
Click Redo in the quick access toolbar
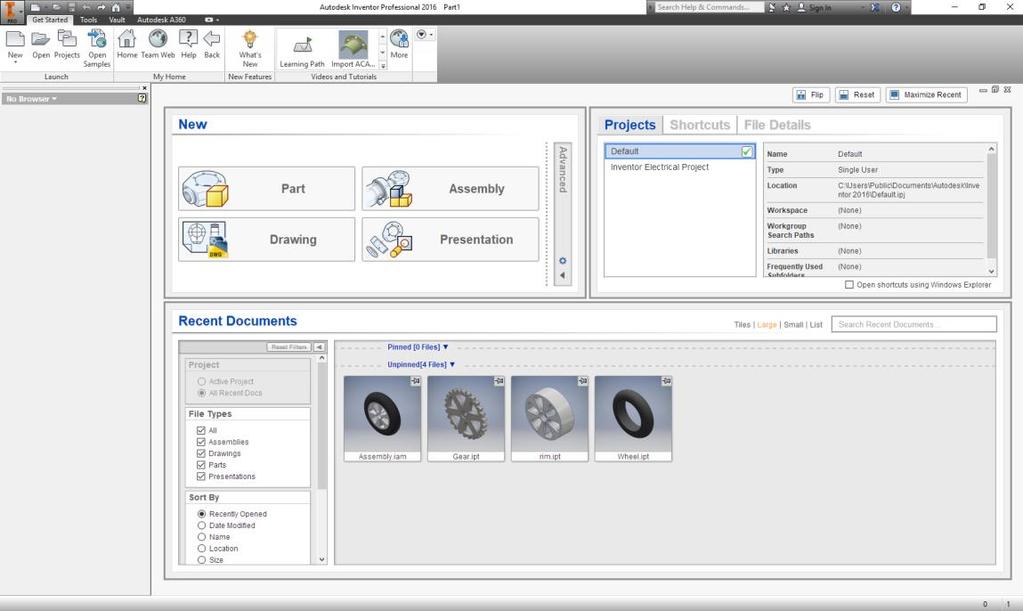point(101,7)
